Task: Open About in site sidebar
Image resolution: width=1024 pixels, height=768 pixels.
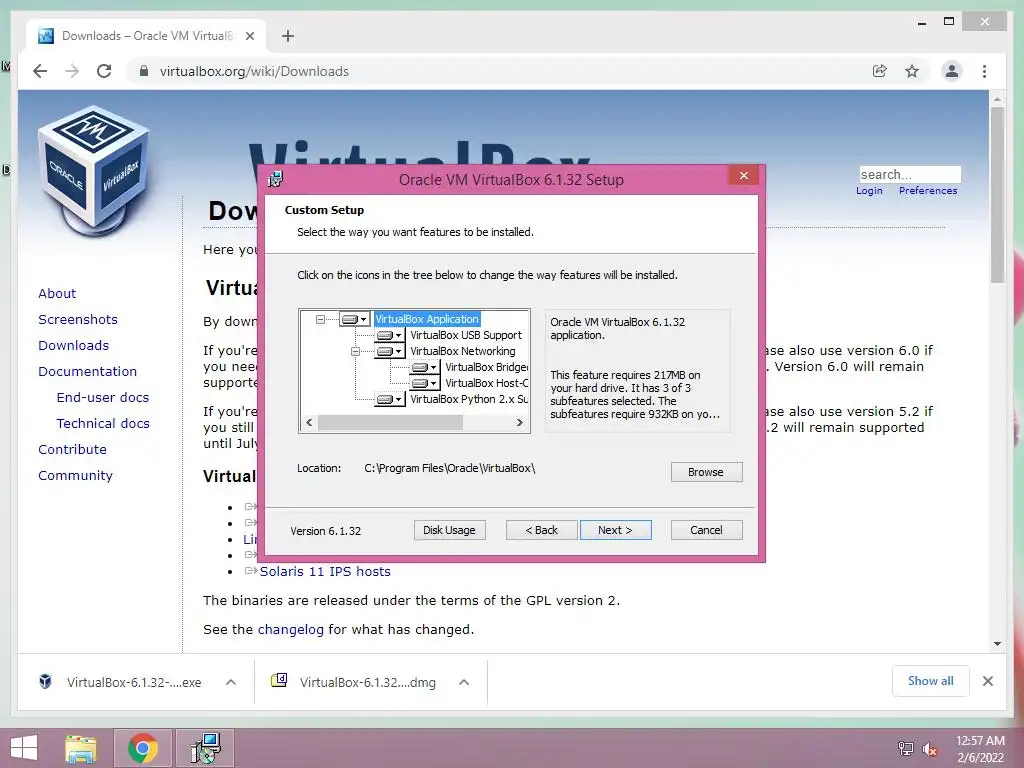Action: [x=57, y=293]
